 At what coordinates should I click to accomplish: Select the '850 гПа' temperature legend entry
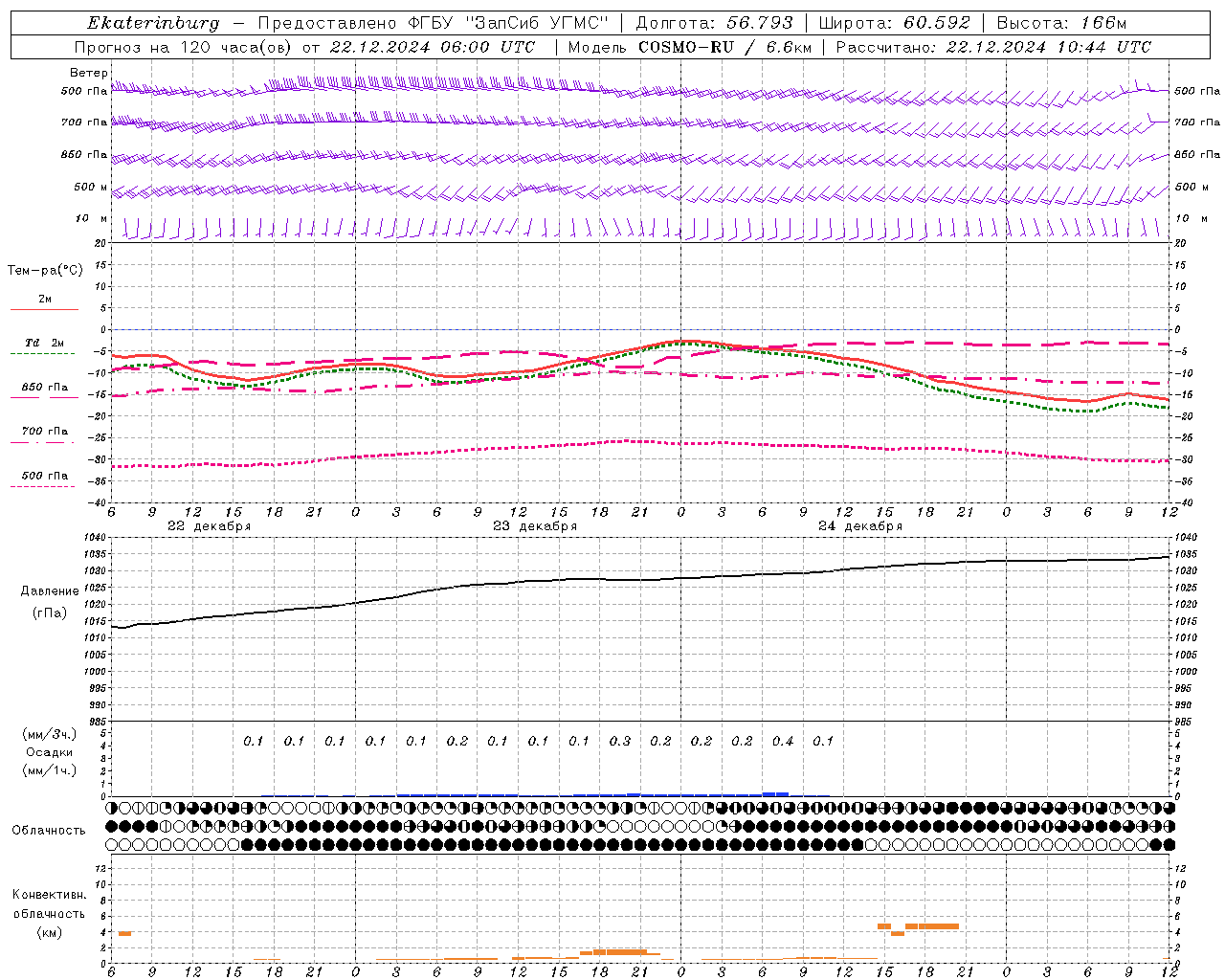point(44,388)
